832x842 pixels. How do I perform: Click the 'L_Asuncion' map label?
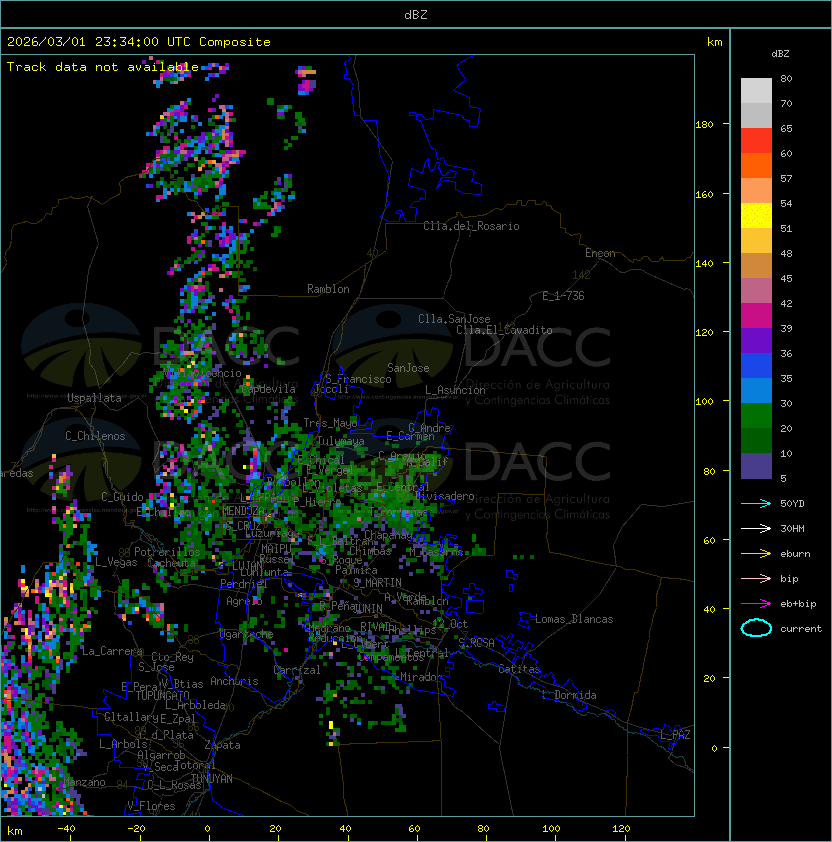(x=455, y=390)
